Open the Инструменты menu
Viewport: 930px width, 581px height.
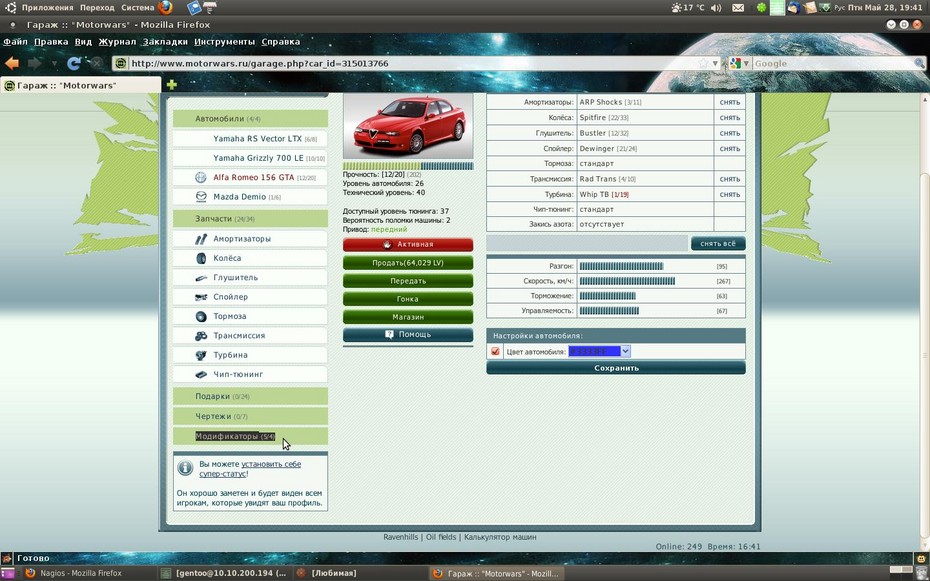pyautogui.click(x=224, y=42)
